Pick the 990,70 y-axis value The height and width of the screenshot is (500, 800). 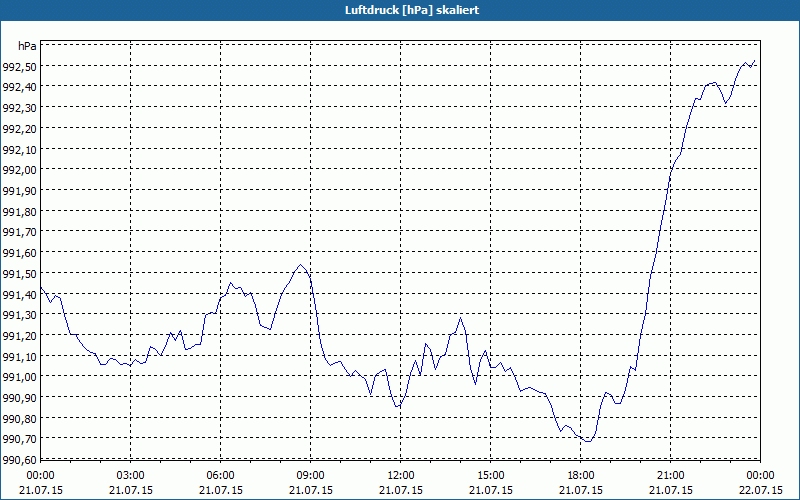[x=19, y=439]
